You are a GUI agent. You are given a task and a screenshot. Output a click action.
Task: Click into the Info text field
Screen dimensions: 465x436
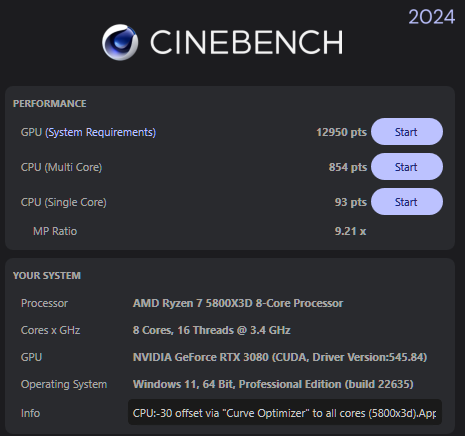tap(285, 413)
